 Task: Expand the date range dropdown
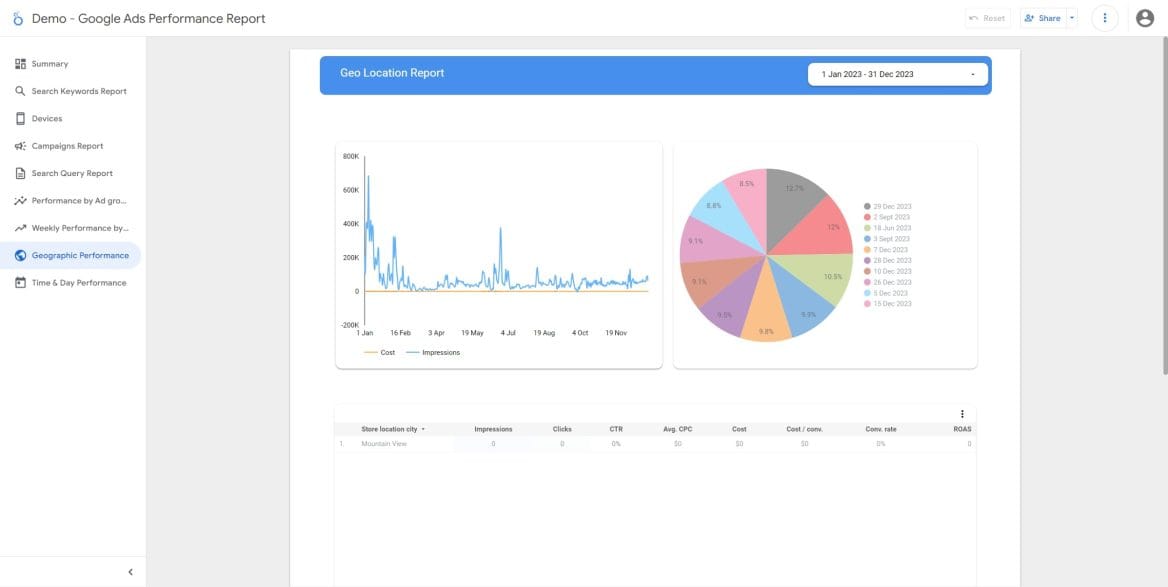click(x=972, y=75)
